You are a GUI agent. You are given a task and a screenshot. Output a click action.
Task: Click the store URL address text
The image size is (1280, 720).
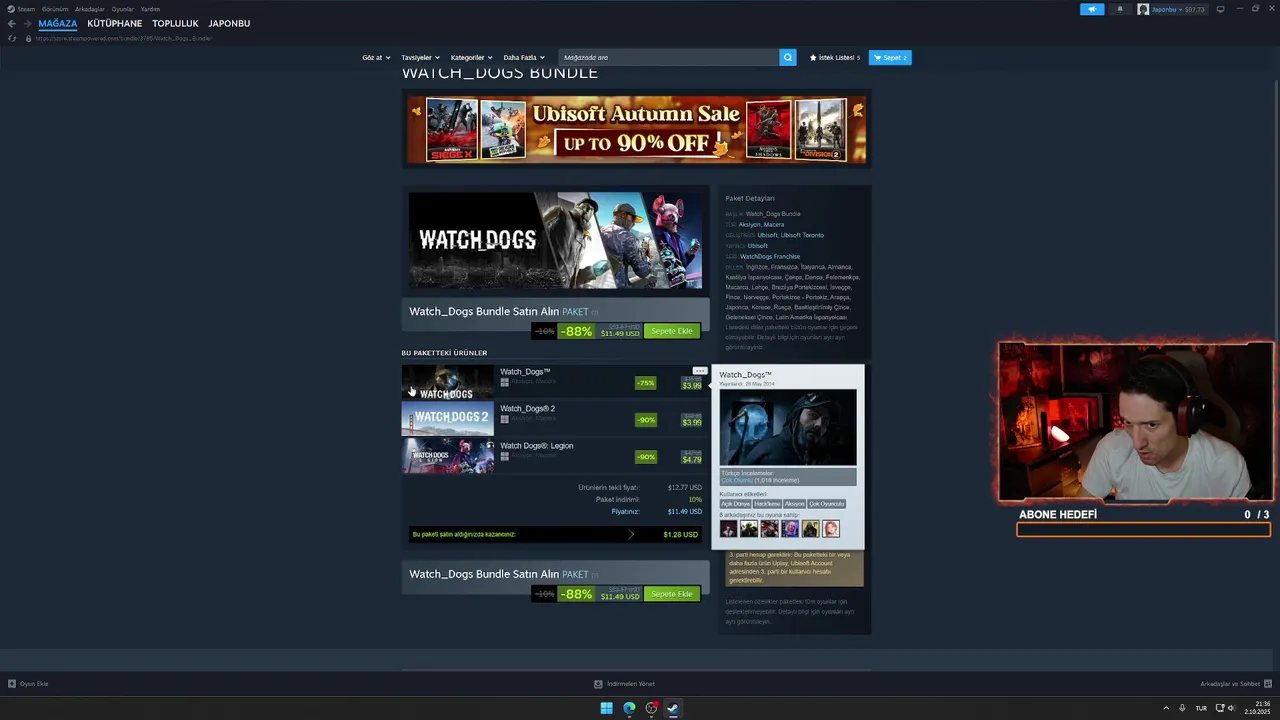pyautogui.click(x=123, y=38)
